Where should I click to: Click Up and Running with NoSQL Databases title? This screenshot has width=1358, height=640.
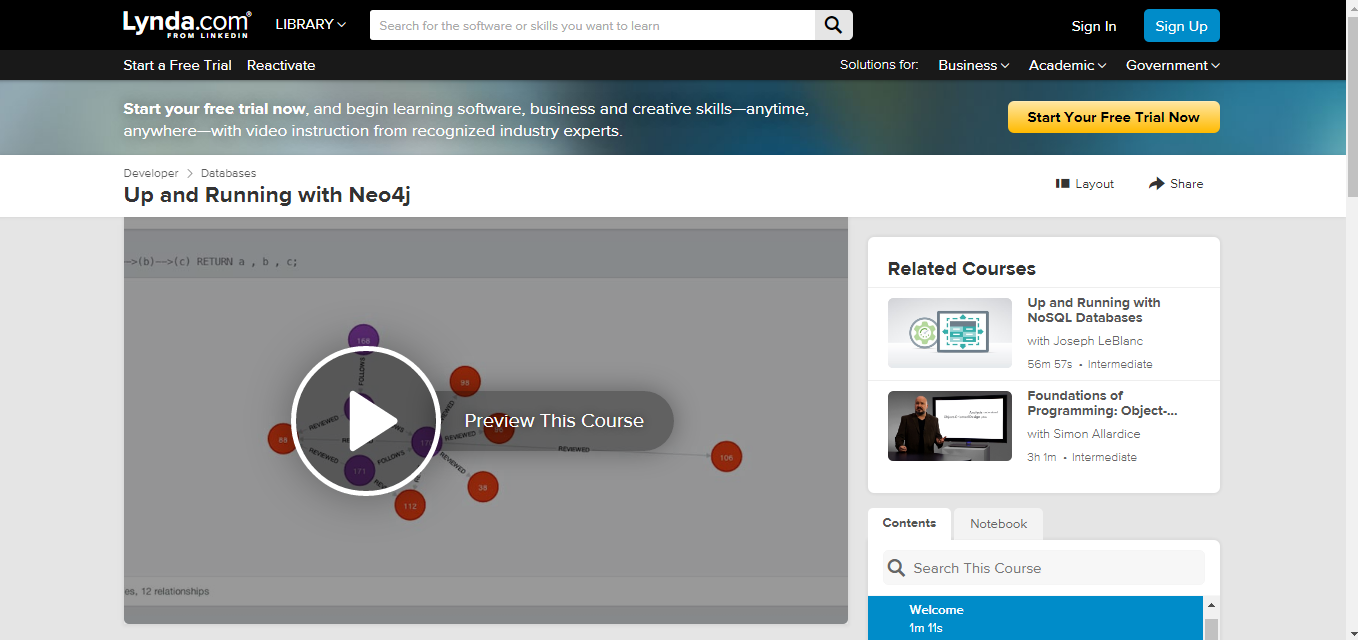[1094, 310]
